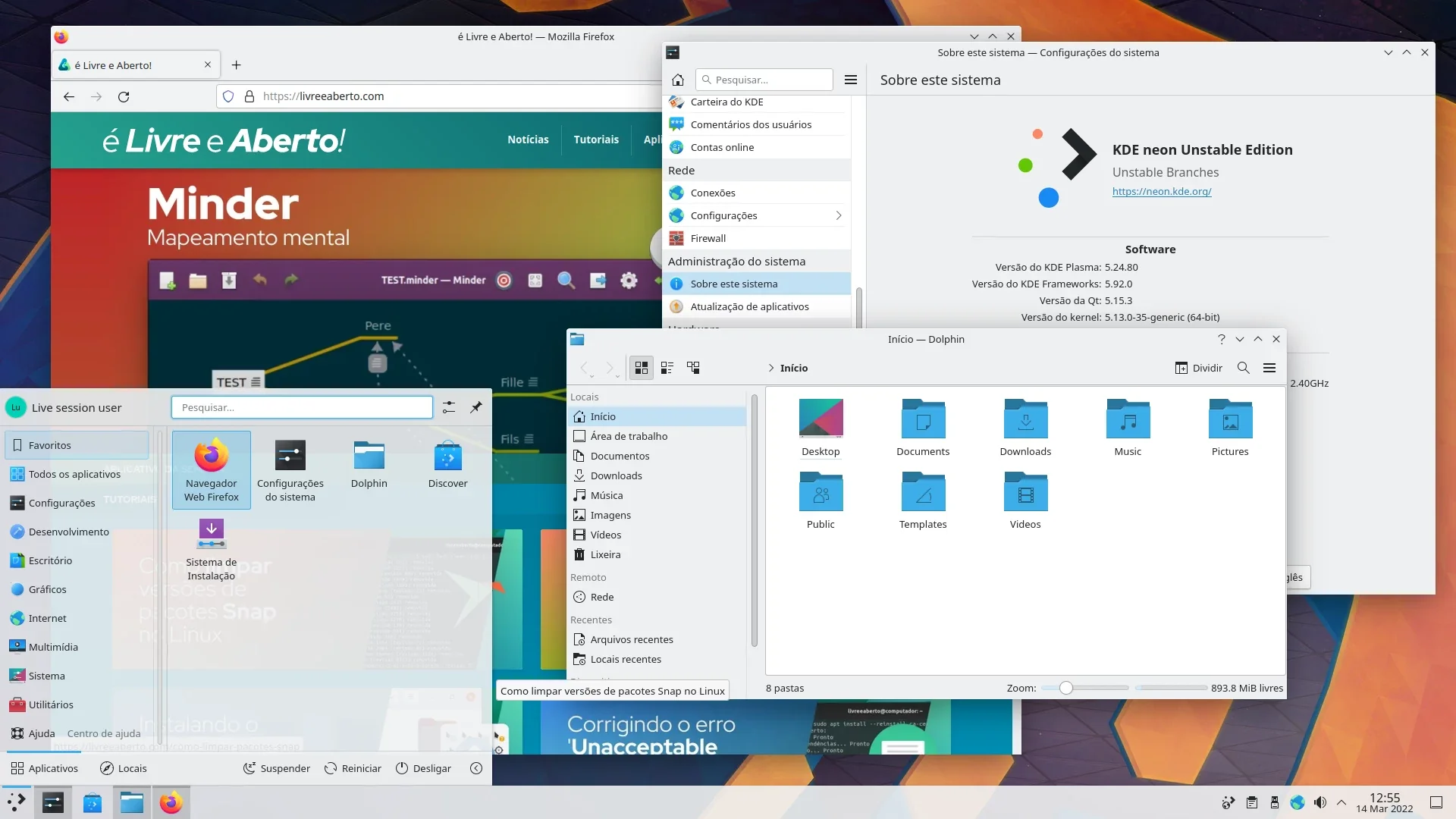Click the Desligar button
The width and height of the screenshot is (1456, 819).
[424, 768]
